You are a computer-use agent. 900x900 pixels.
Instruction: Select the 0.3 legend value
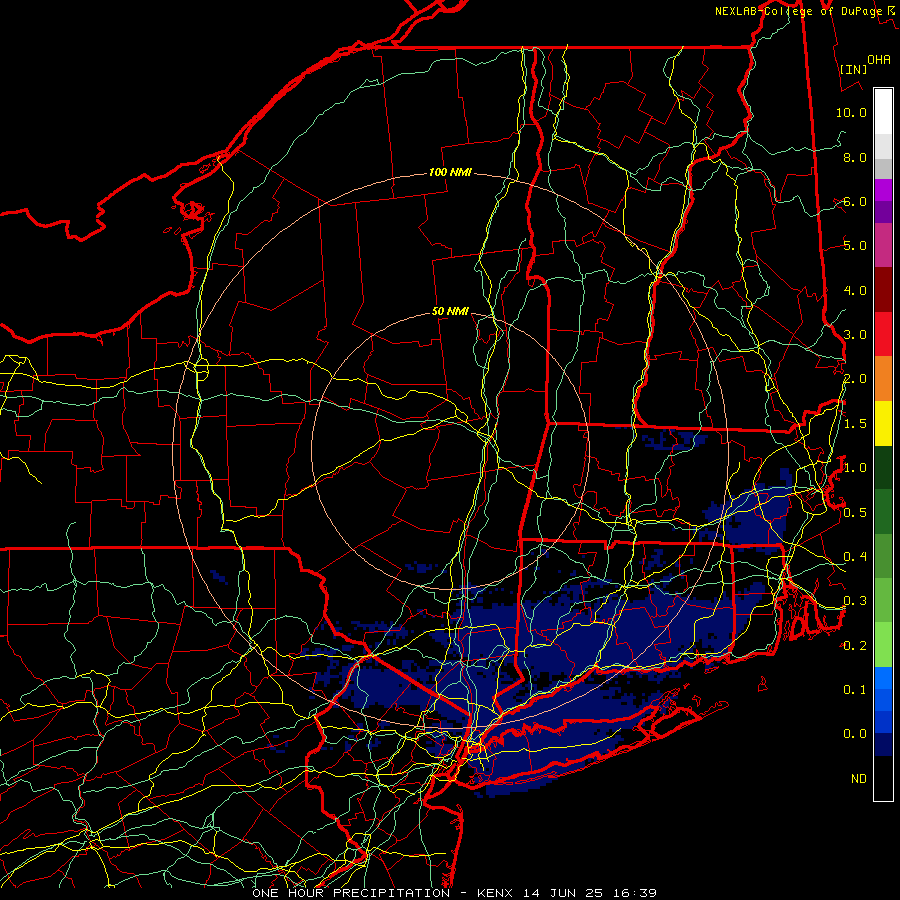click(855, 601)
